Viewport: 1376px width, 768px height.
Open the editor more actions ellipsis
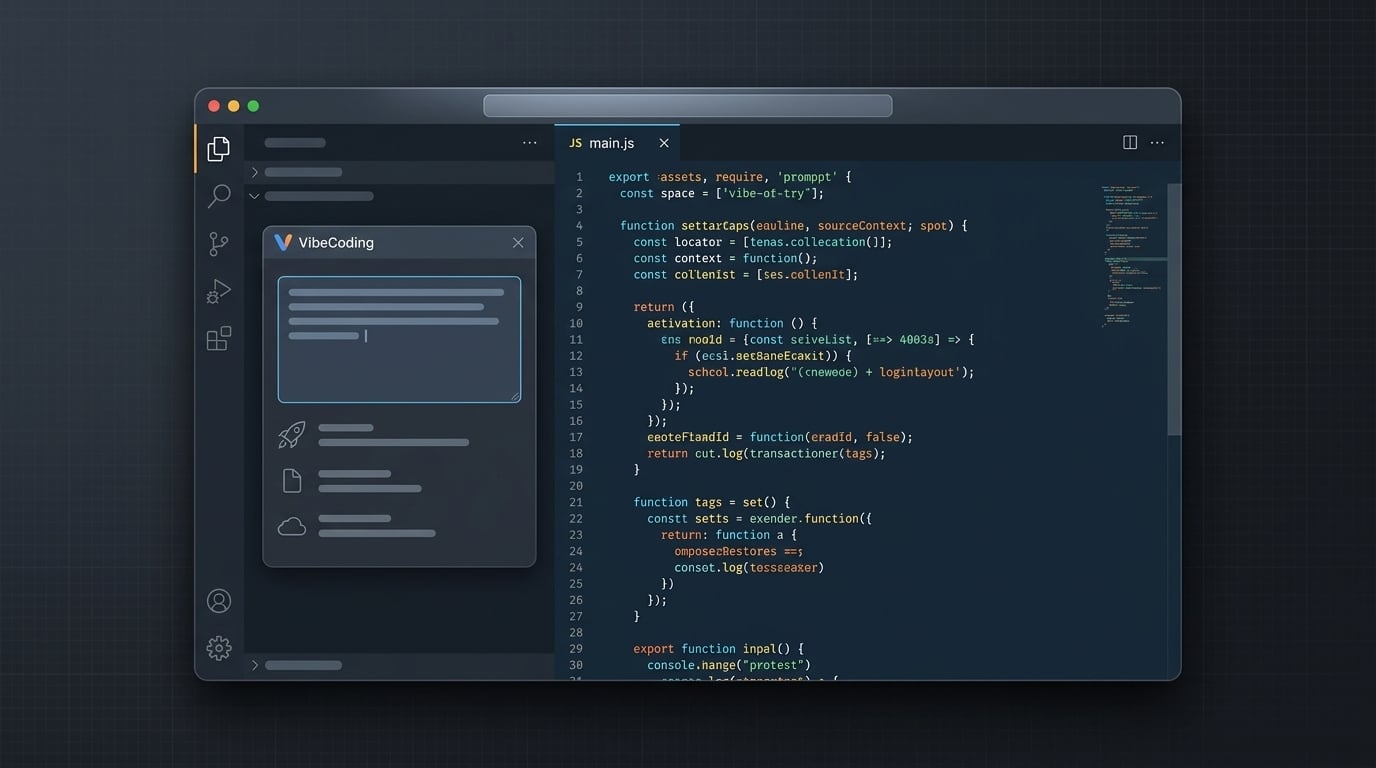pos(1157,143)
